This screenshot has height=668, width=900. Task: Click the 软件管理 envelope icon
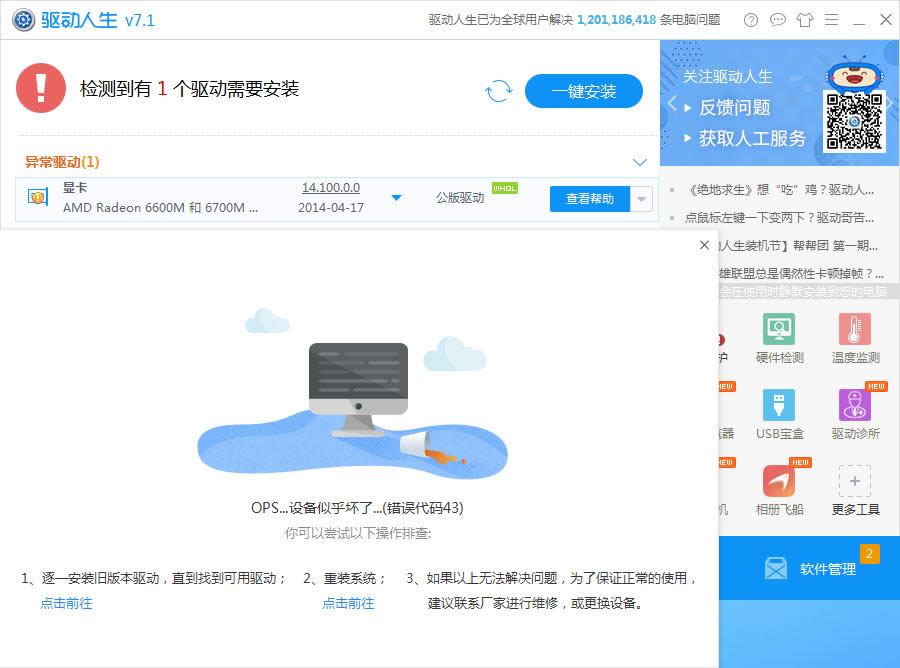pos(776,569)
